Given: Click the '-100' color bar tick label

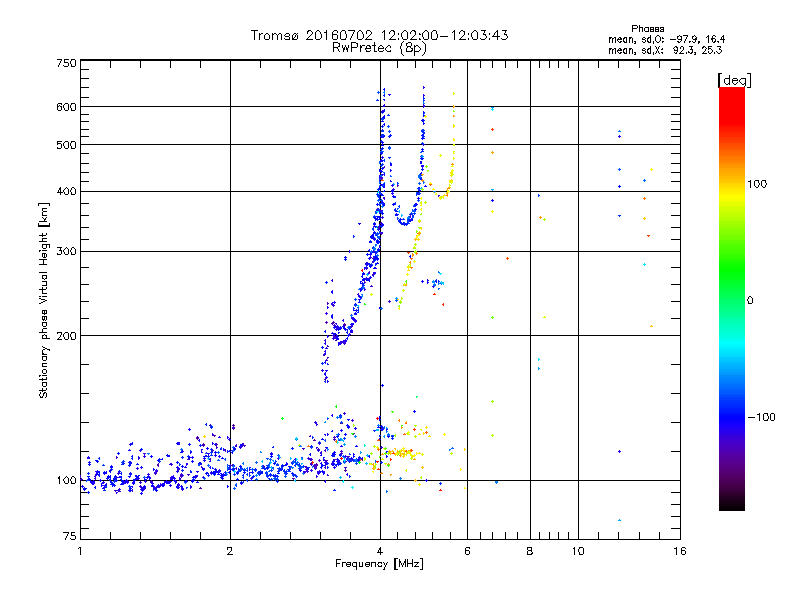Looking at the screenshot, I should (x=761, y=417).
